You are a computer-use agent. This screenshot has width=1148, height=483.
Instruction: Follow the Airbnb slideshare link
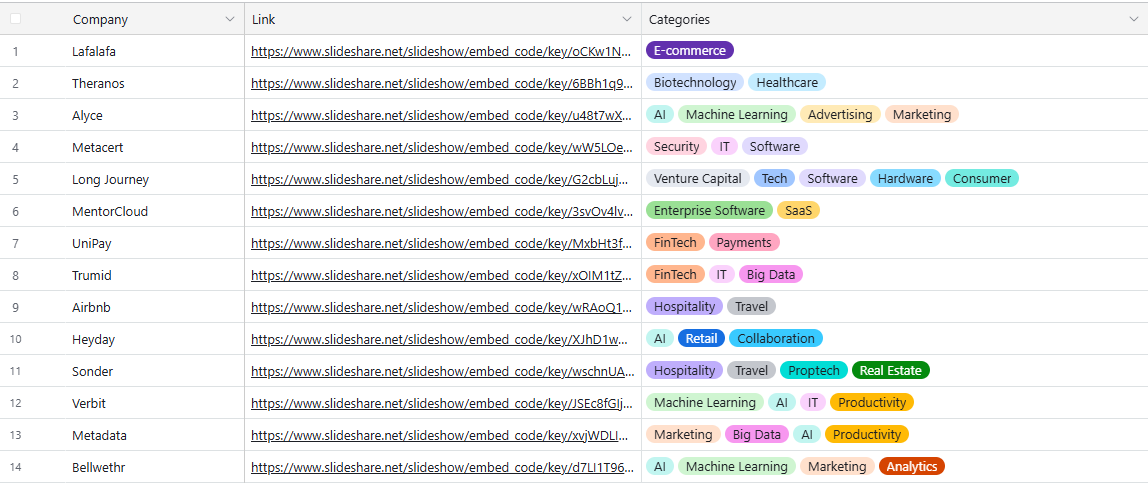pos(441,307)
